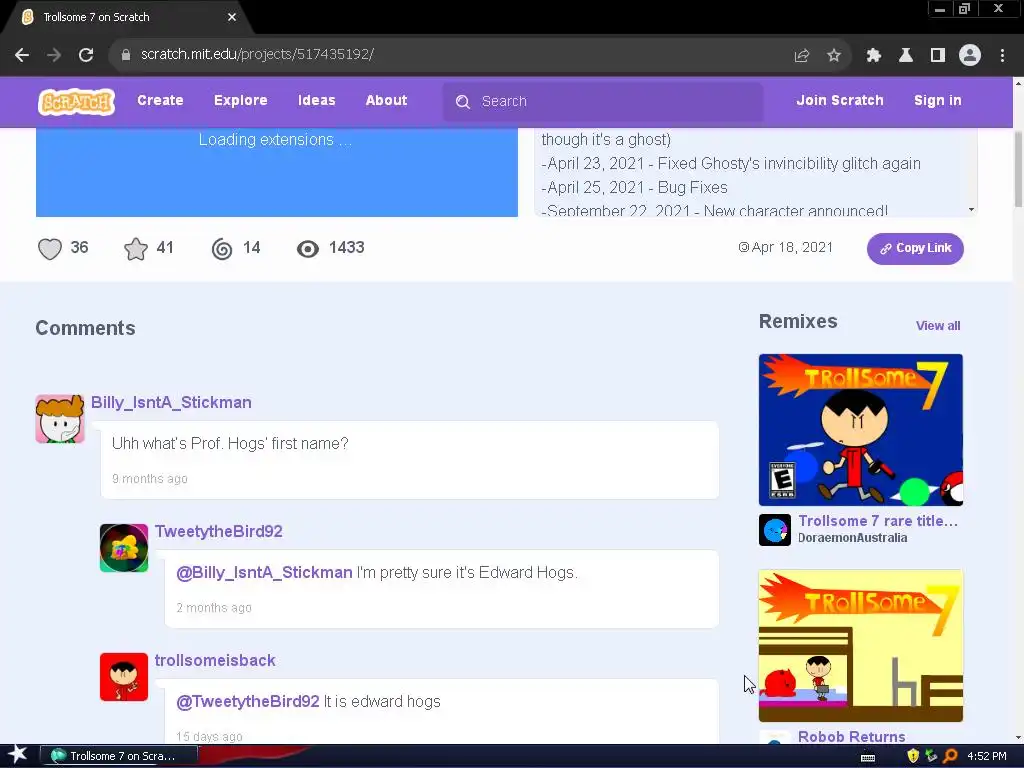Select the Trollsome 7 on Scratch tab
Viewport: 1024px width, 768px height.
point(124,18)
